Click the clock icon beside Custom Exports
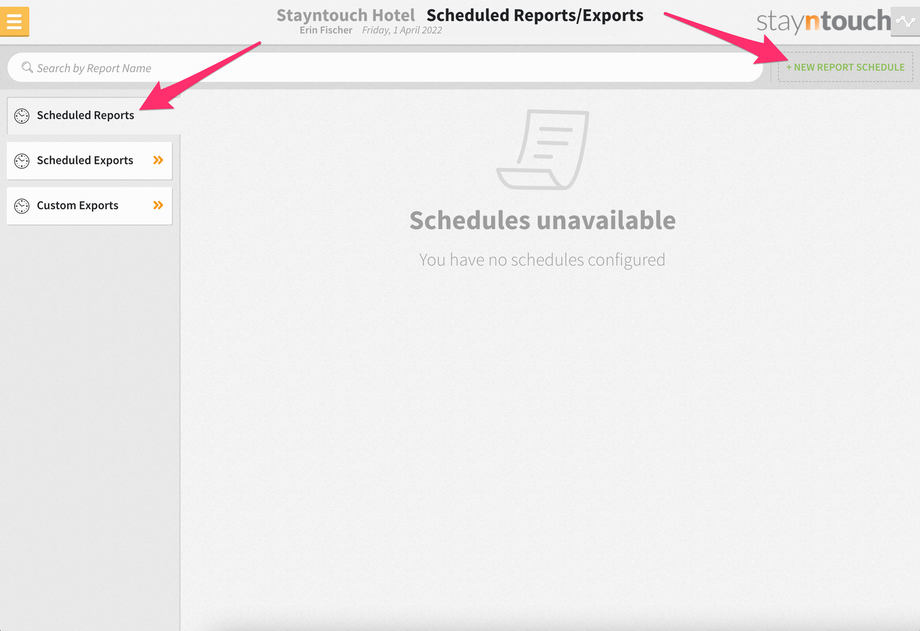This screenshot has width=920, height=631. point(22,206)
